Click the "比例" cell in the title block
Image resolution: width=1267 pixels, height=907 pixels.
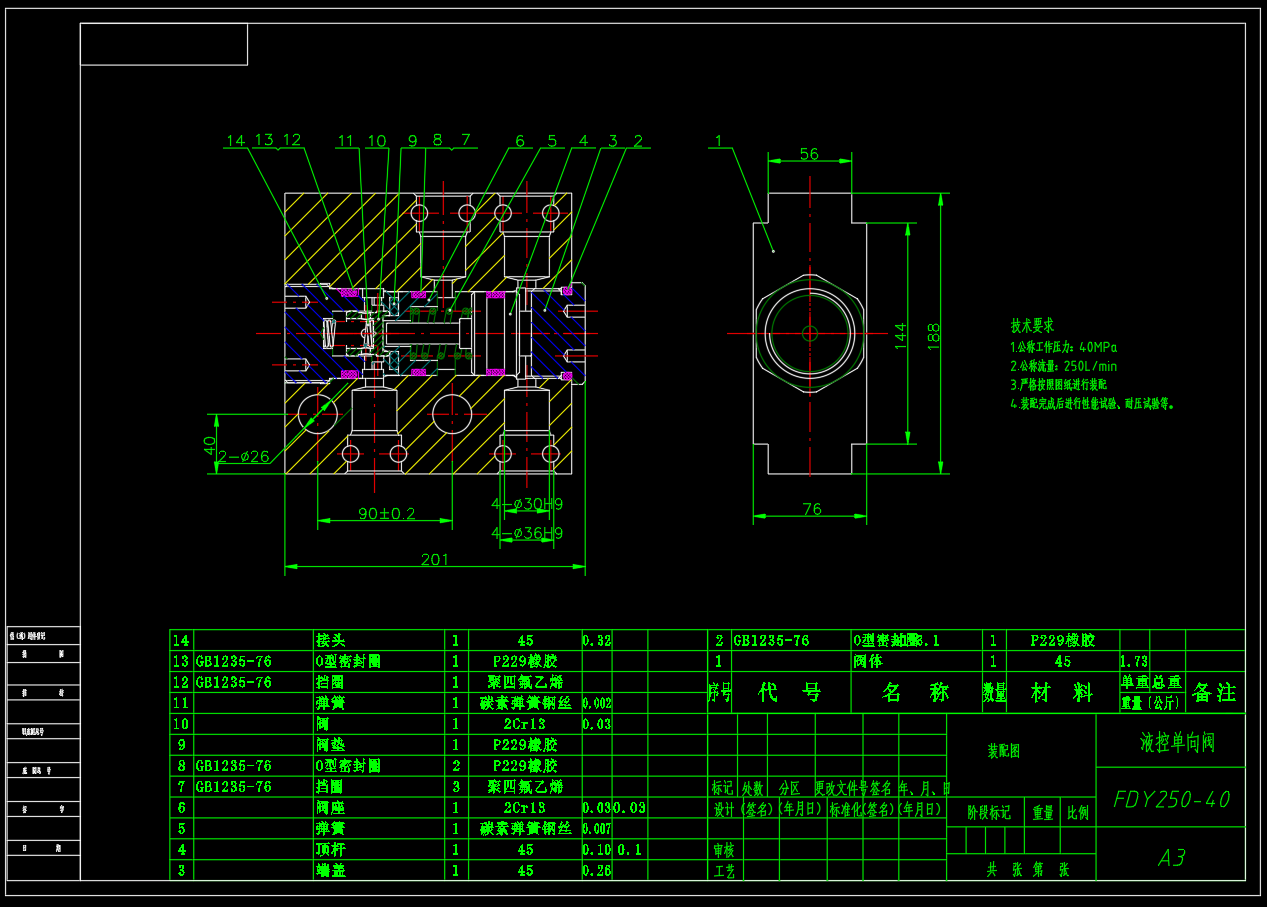(1077, 813)
